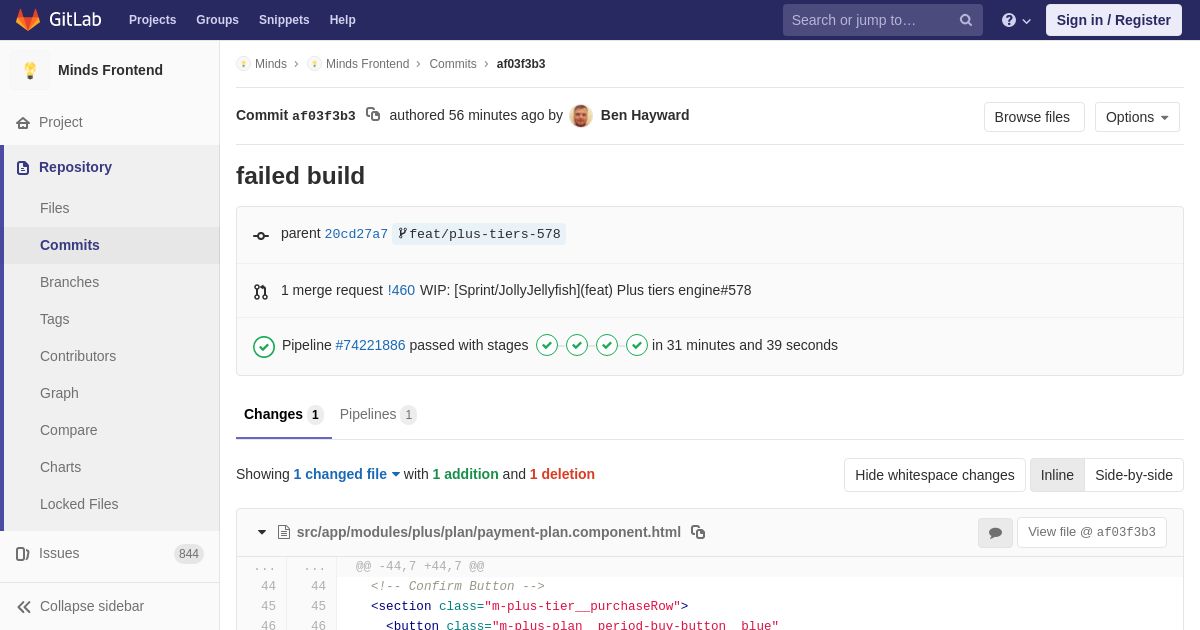1200x630 pixels.
Task: Click the pipeline passed status icon
Action: tap(264, 346)
